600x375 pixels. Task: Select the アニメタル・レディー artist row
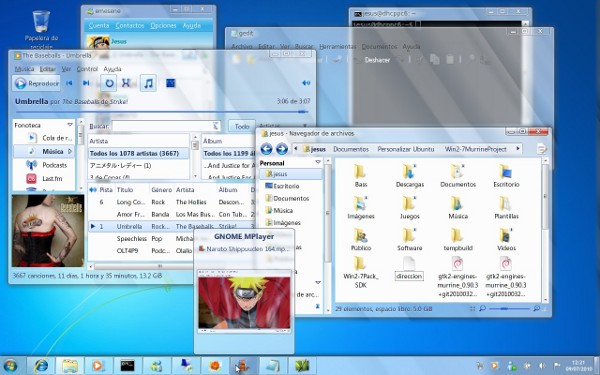coord(139,165)
